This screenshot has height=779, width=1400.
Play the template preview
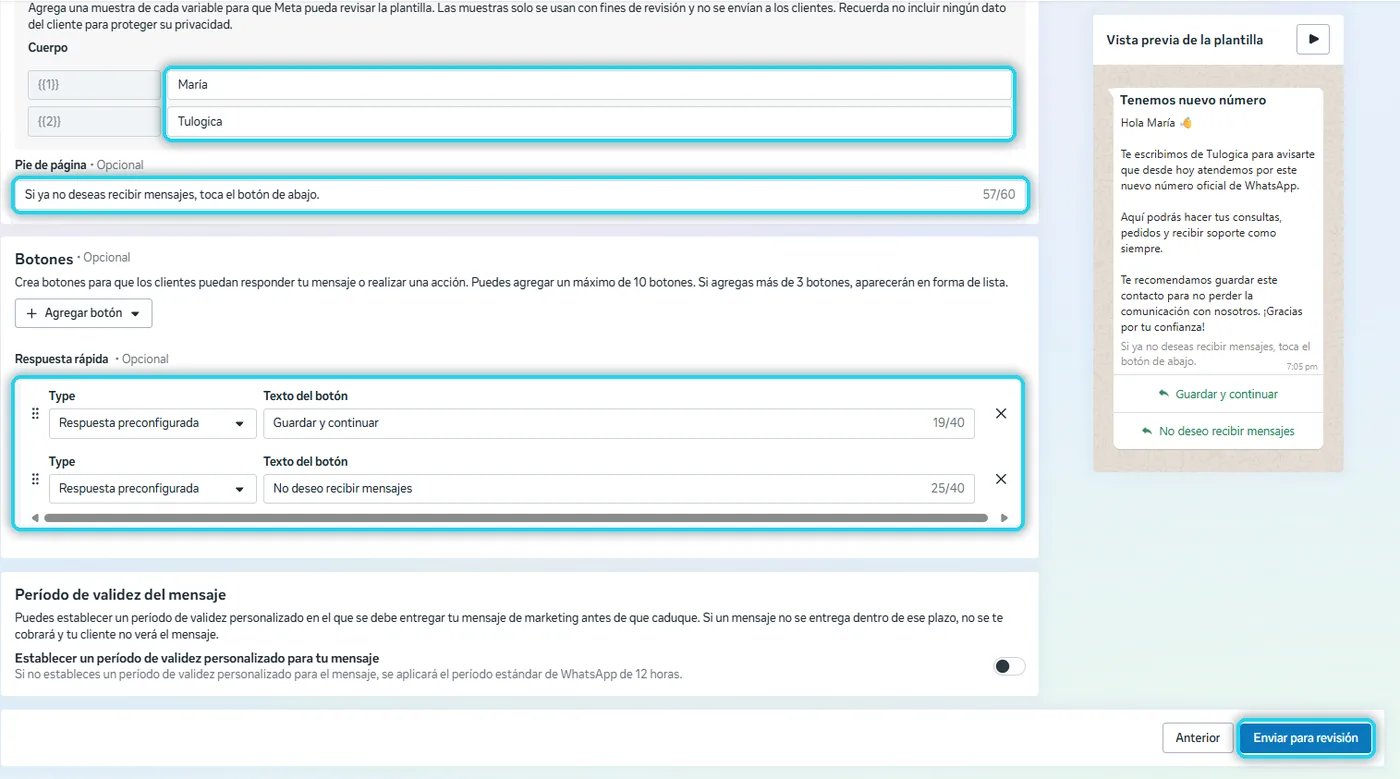[x=1313, y=40]
